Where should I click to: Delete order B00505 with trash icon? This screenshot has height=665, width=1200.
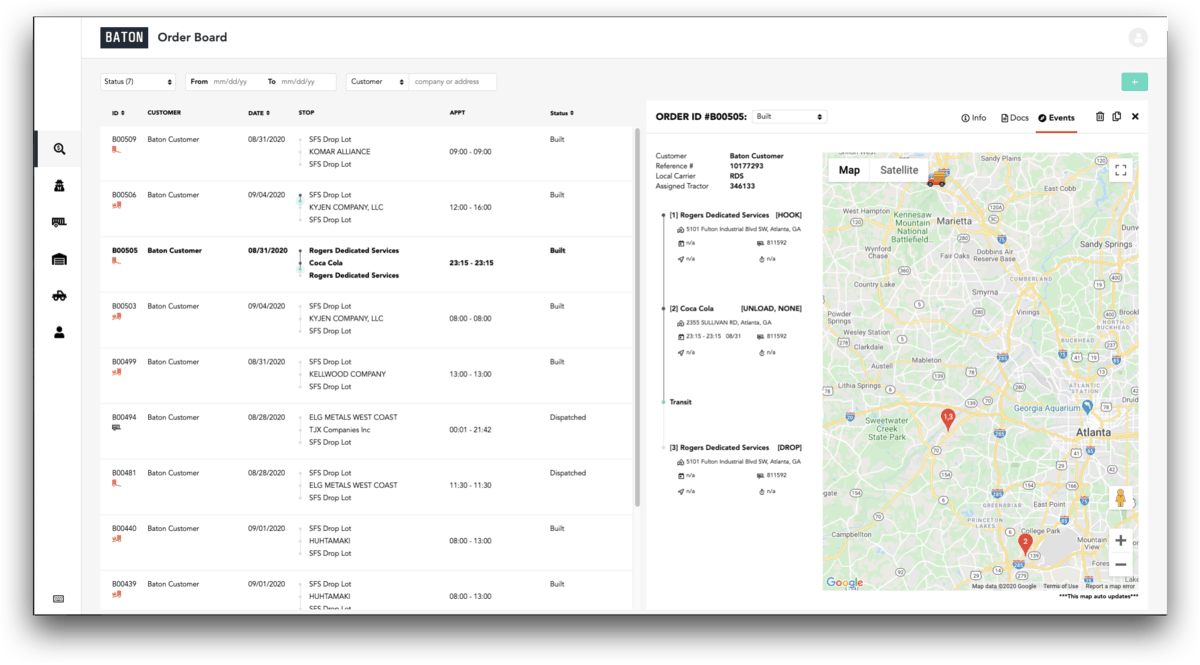click(1100, 117)
